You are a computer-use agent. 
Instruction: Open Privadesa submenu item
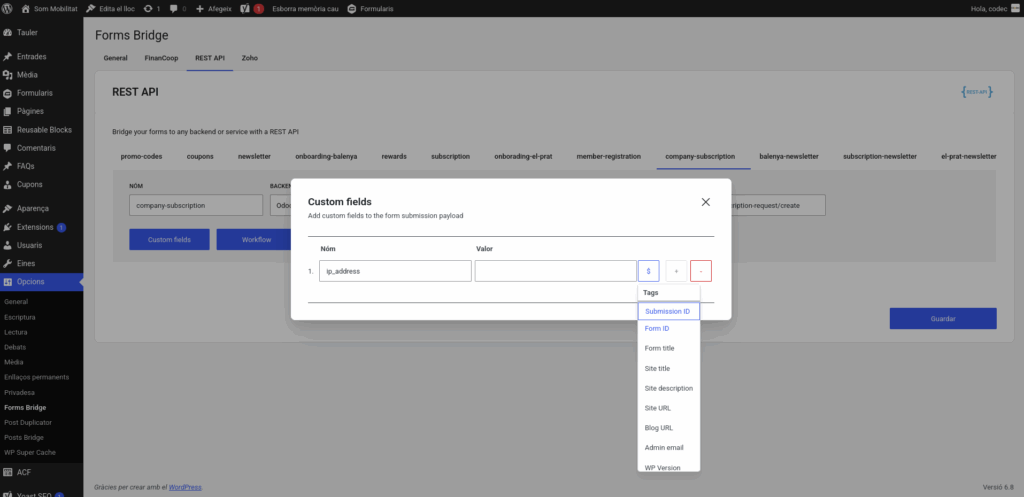click(x=20, y=393)
